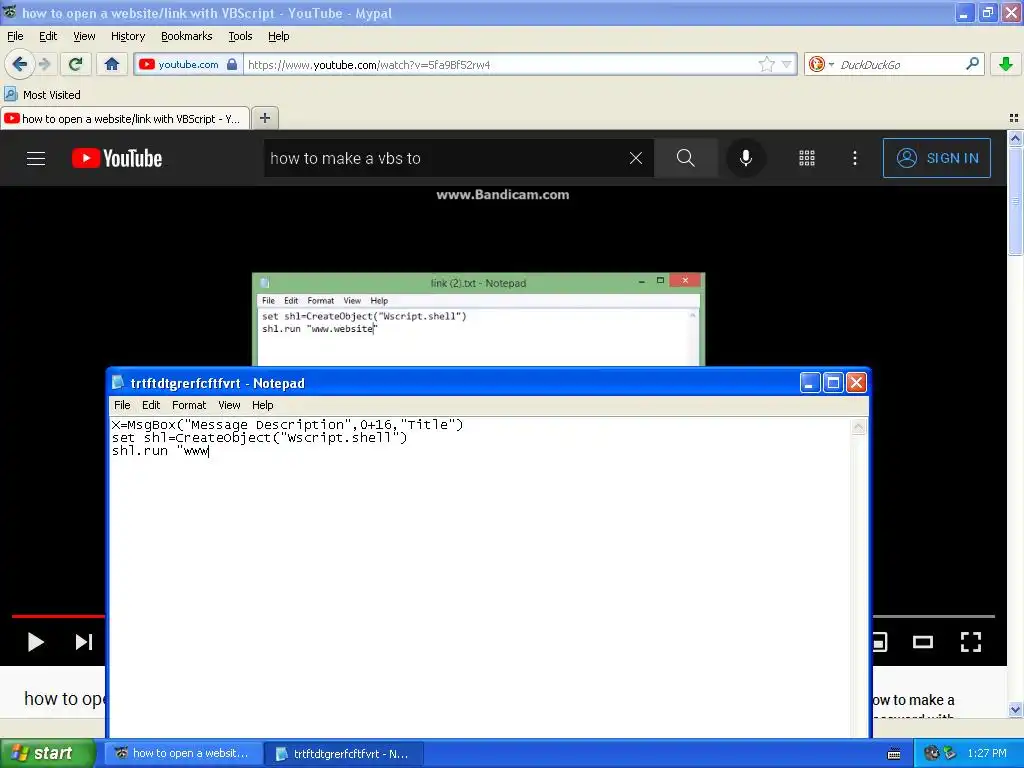Click the browser forward arrow
The width and height of the screenshot is (1024, 768).
(45, 64)
